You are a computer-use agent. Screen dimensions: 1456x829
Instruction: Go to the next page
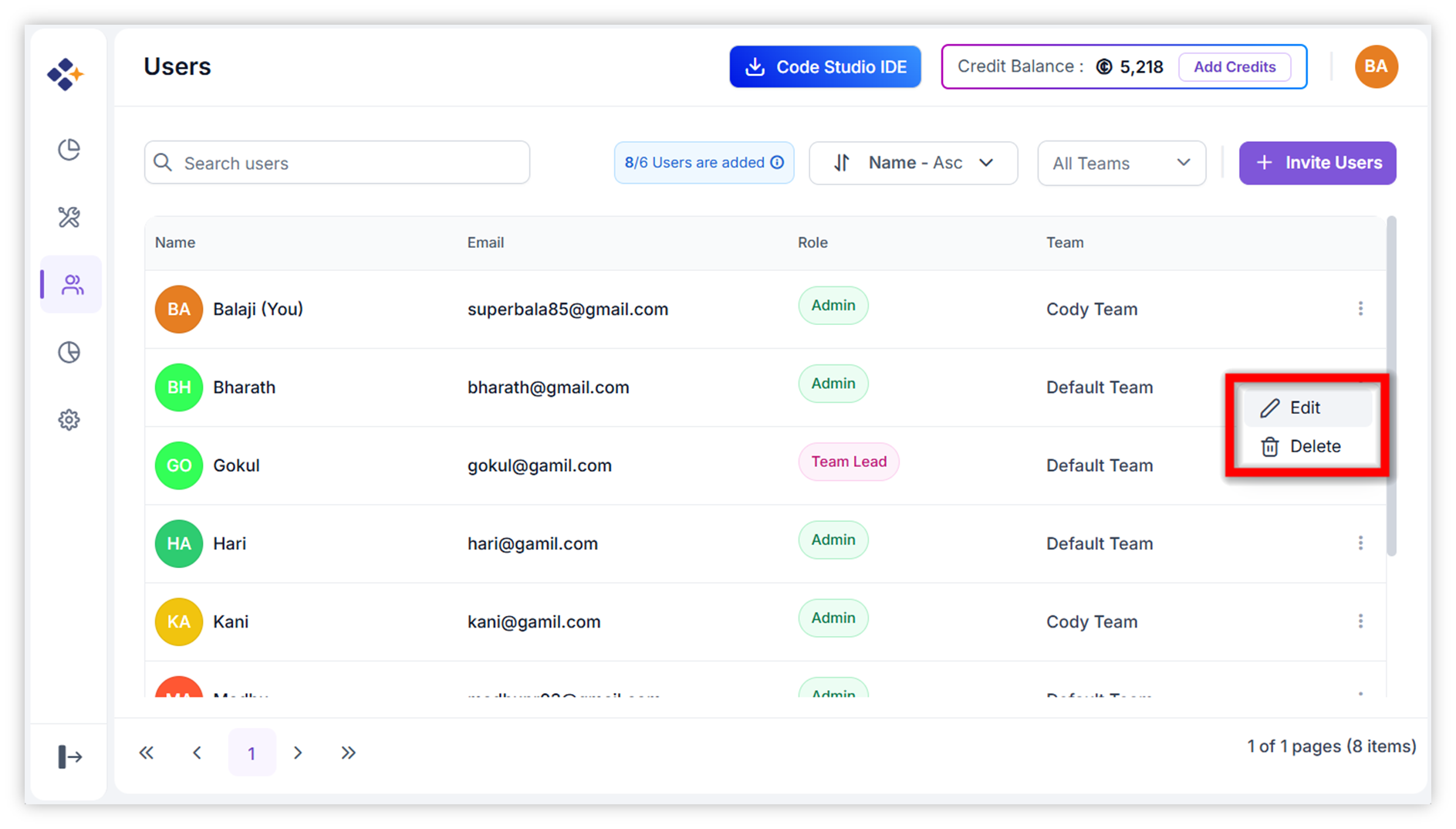pos(298,753)
